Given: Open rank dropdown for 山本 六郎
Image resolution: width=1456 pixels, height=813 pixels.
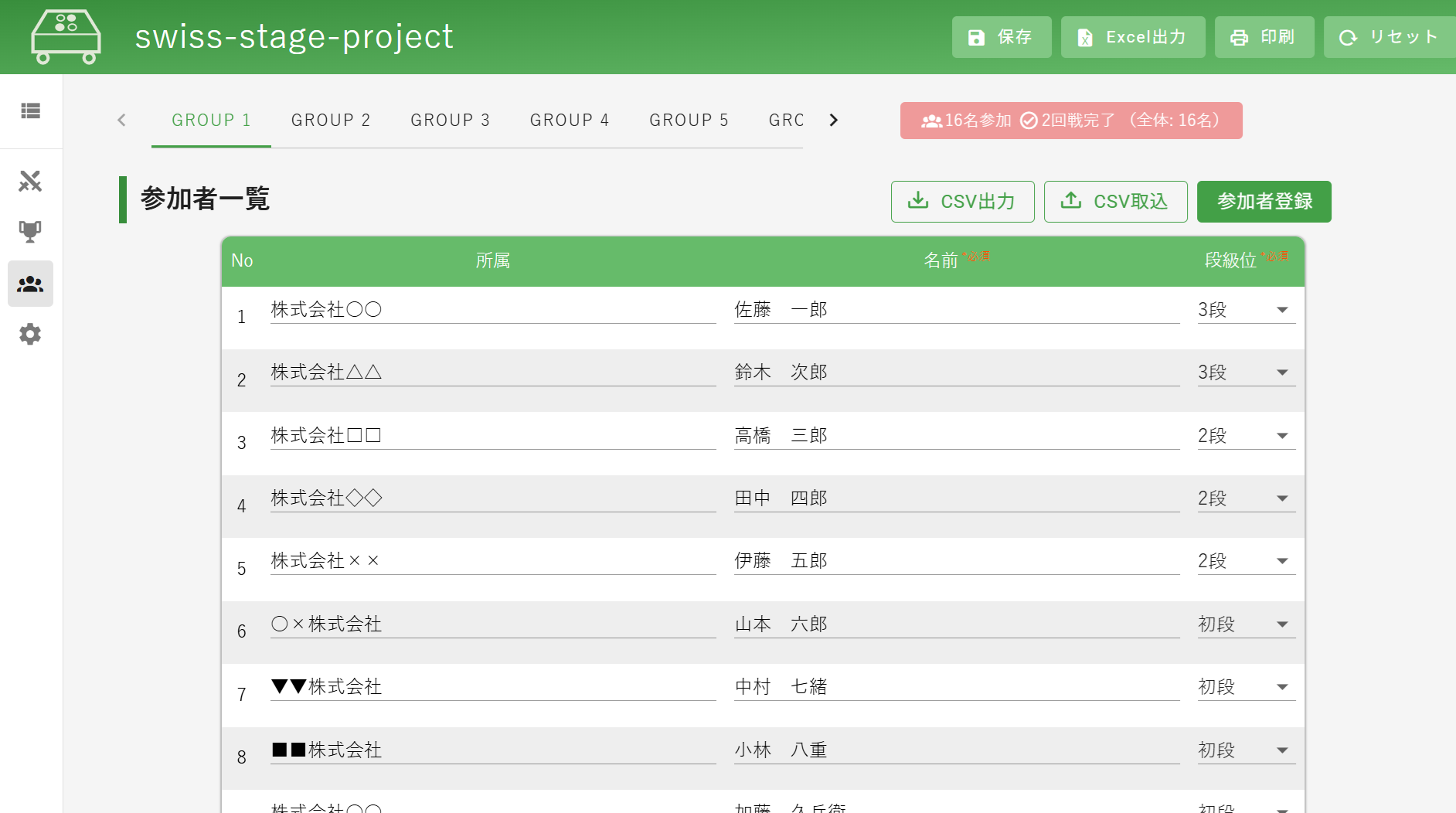Looking at the screenshot, I should (x=1246, y=624).
